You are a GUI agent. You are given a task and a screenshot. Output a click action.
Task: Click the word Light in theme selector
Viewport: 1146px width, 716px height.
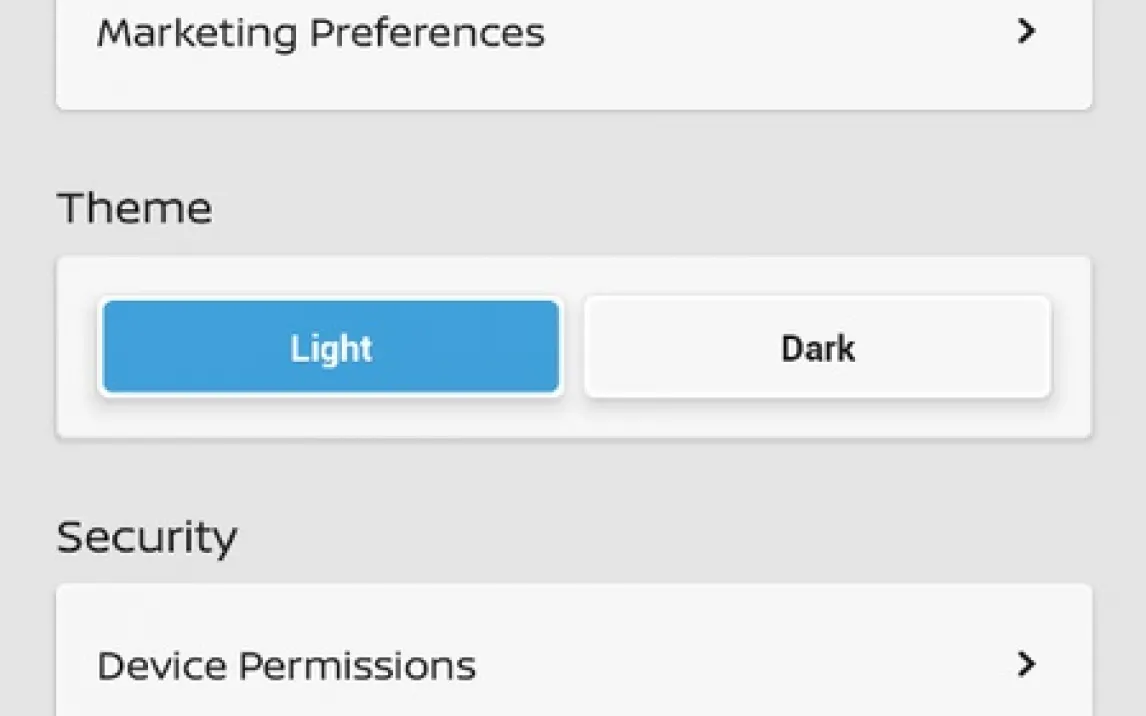[331, 348]
